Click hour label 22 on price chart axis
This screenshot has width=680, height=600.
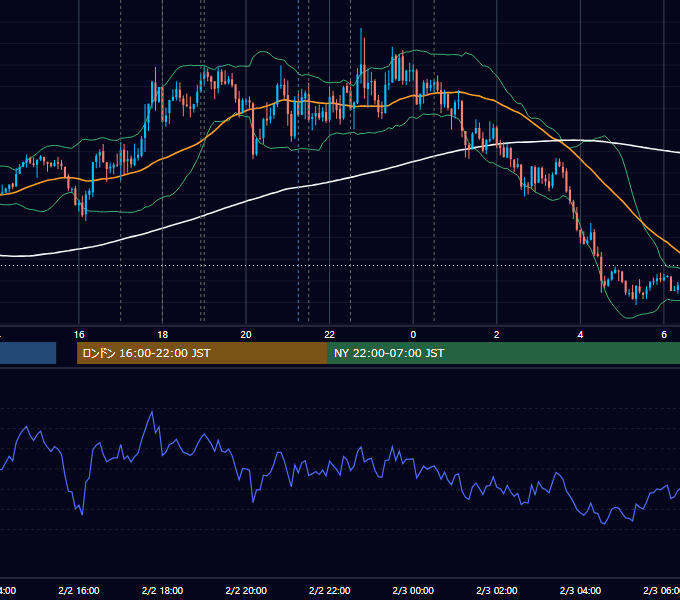(330, 335)
